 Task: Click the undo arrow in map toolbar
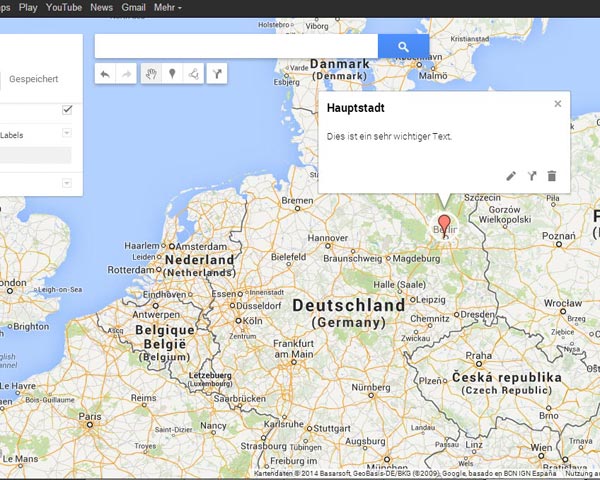pos(105,74)
